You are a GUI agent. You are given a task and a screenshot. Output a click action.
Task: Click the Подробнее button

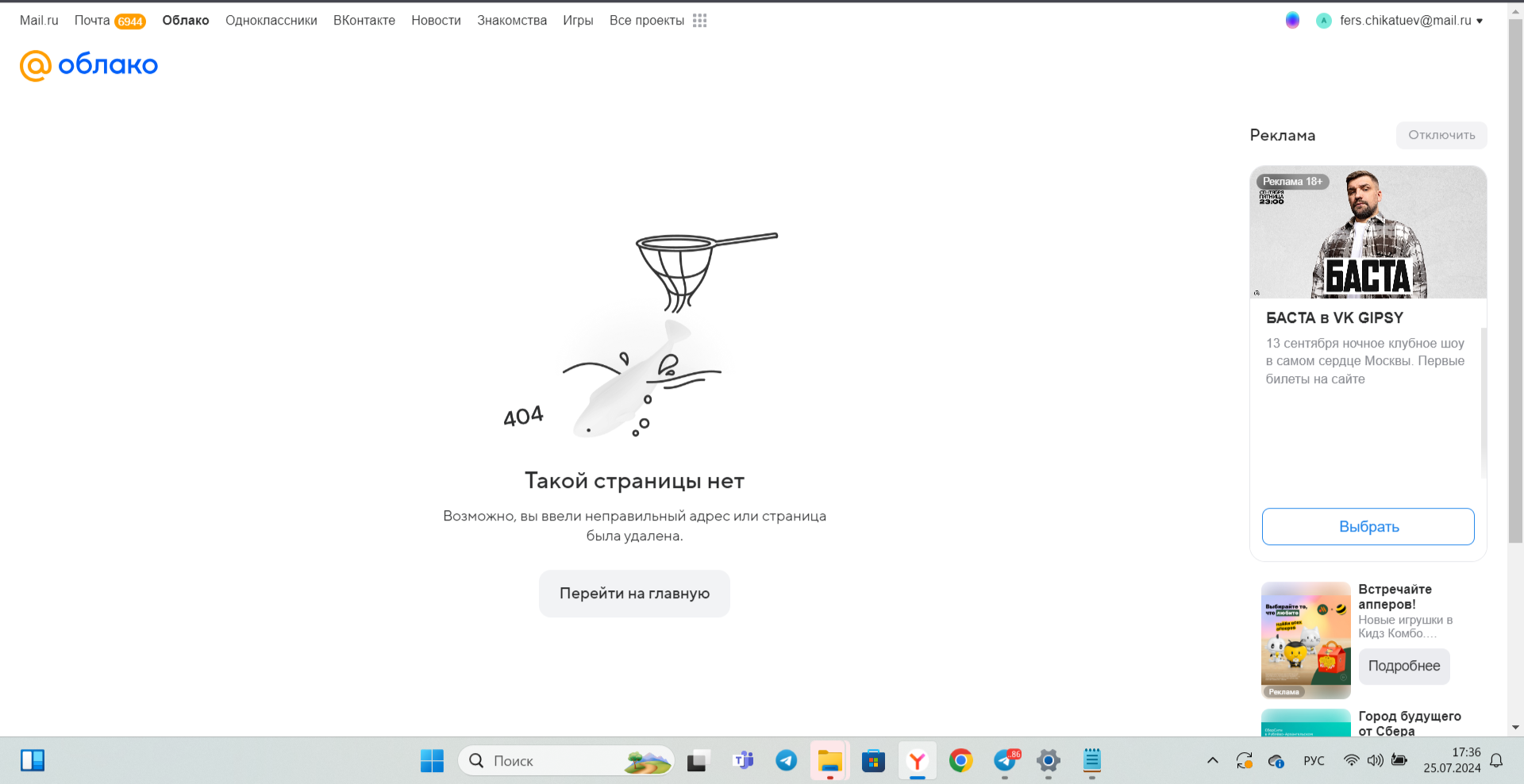pos(1404,667)
